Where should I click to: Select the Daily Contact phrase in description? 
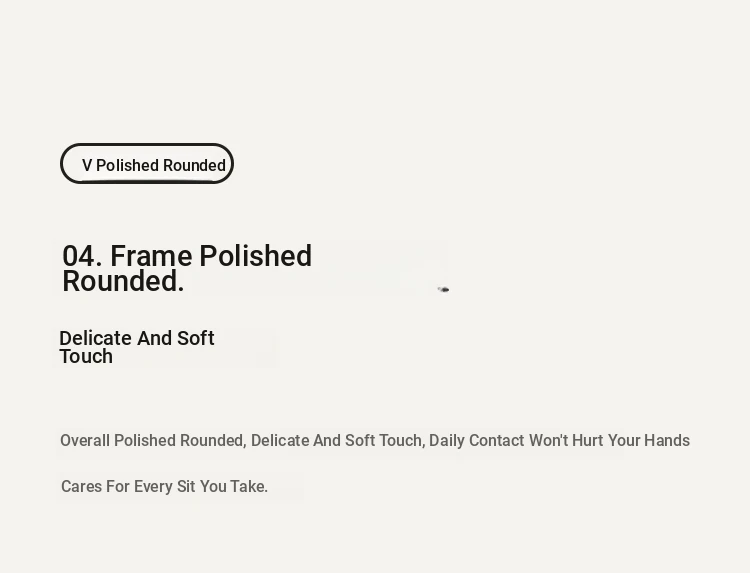point(476,441)
